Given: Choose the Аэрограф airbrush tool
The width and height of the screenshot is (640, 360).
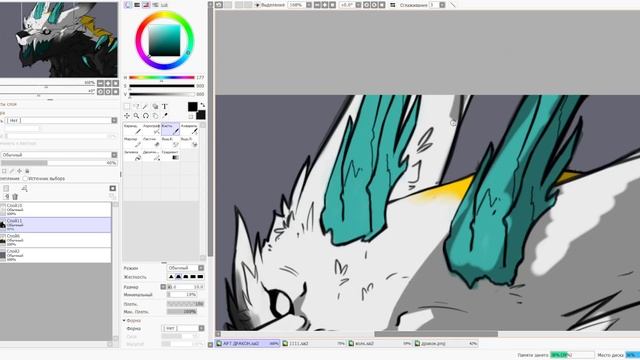Looking at the screenshot, I should coord(151,129).
